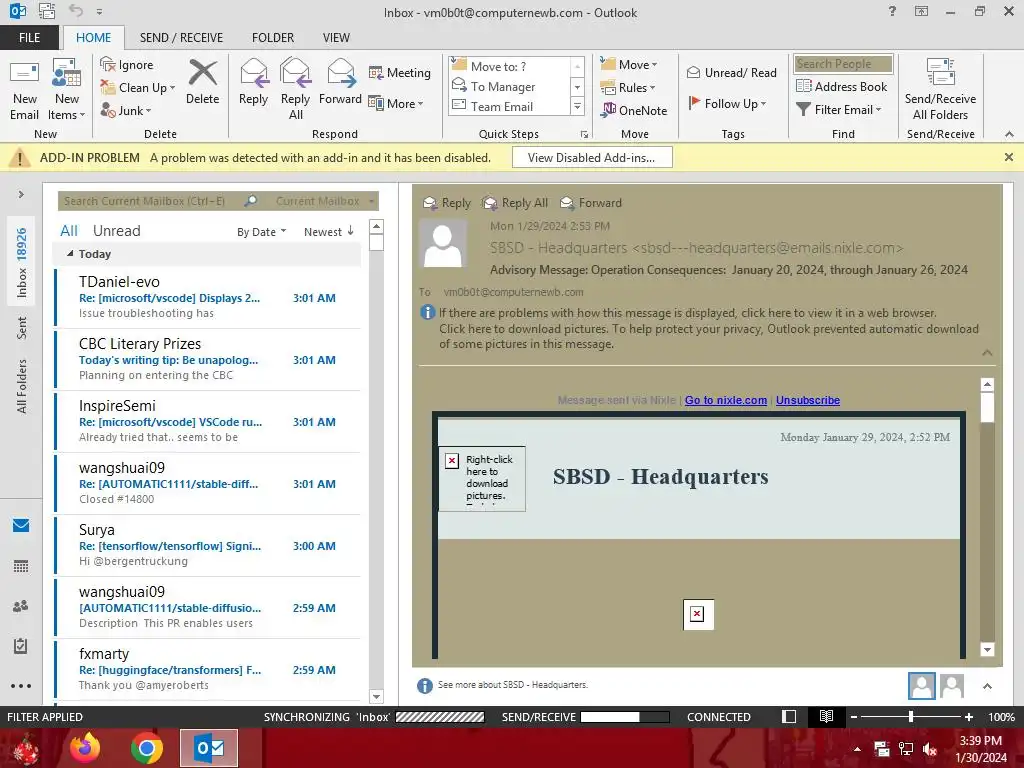Click the See more about SBSD info icon
This screenshot has width=1024, height=768.
[x=424, y=686]
